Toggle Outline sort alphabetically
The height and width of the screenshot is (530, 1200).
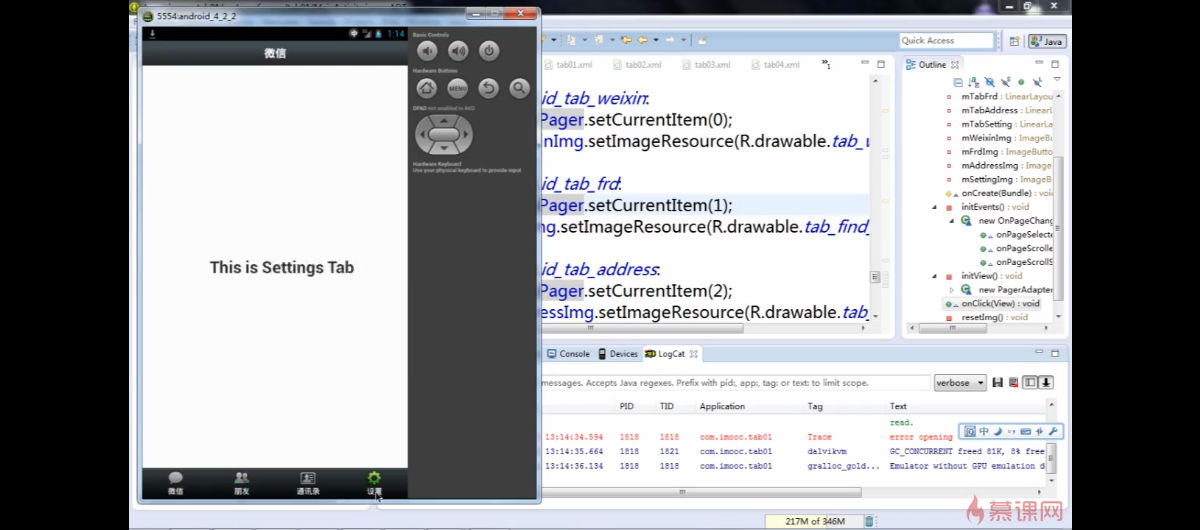click(x=974, y=82)
